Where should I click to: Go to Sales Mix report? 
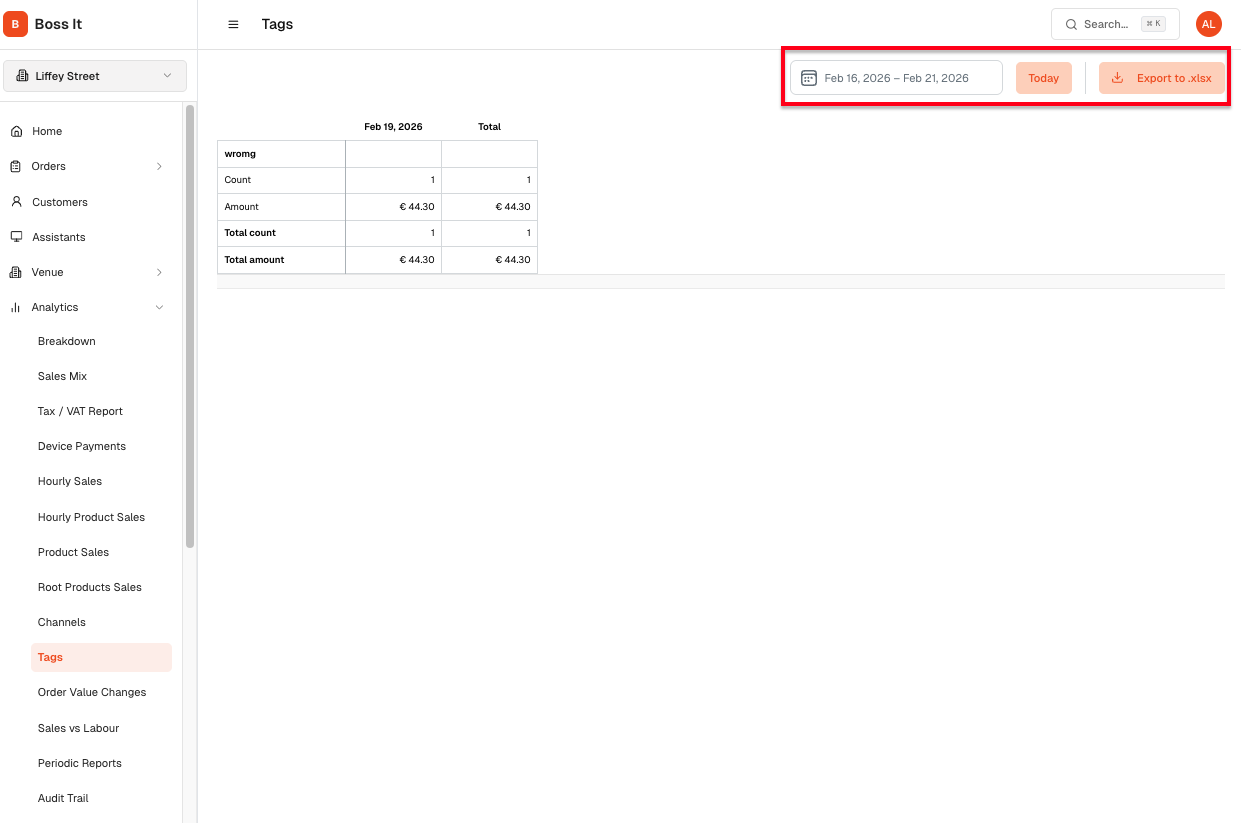point(62,376)
